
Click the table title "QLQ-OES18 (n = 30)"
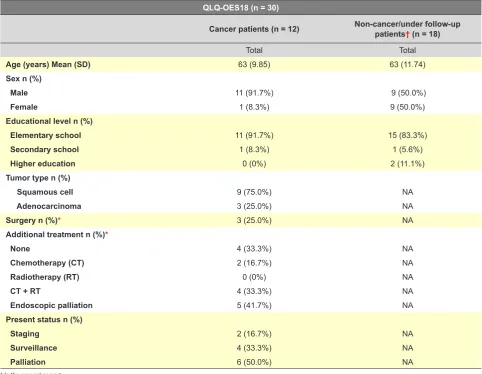point(241,8)
